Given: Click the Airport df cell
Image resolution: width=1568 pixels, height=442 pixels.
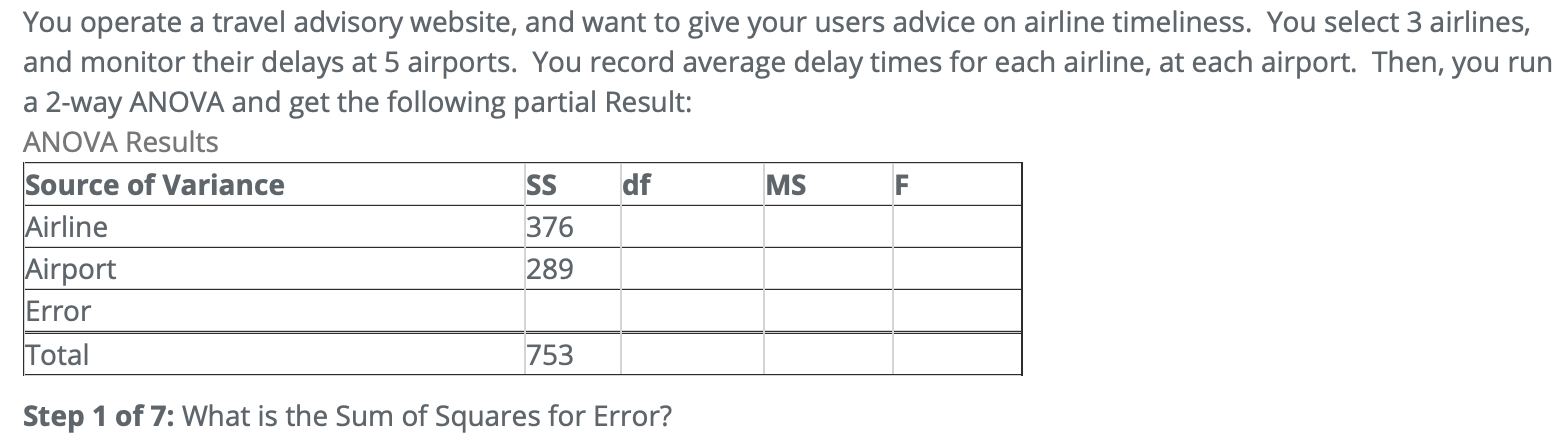Looking at the screenshot, I should [x=691, y=269].
